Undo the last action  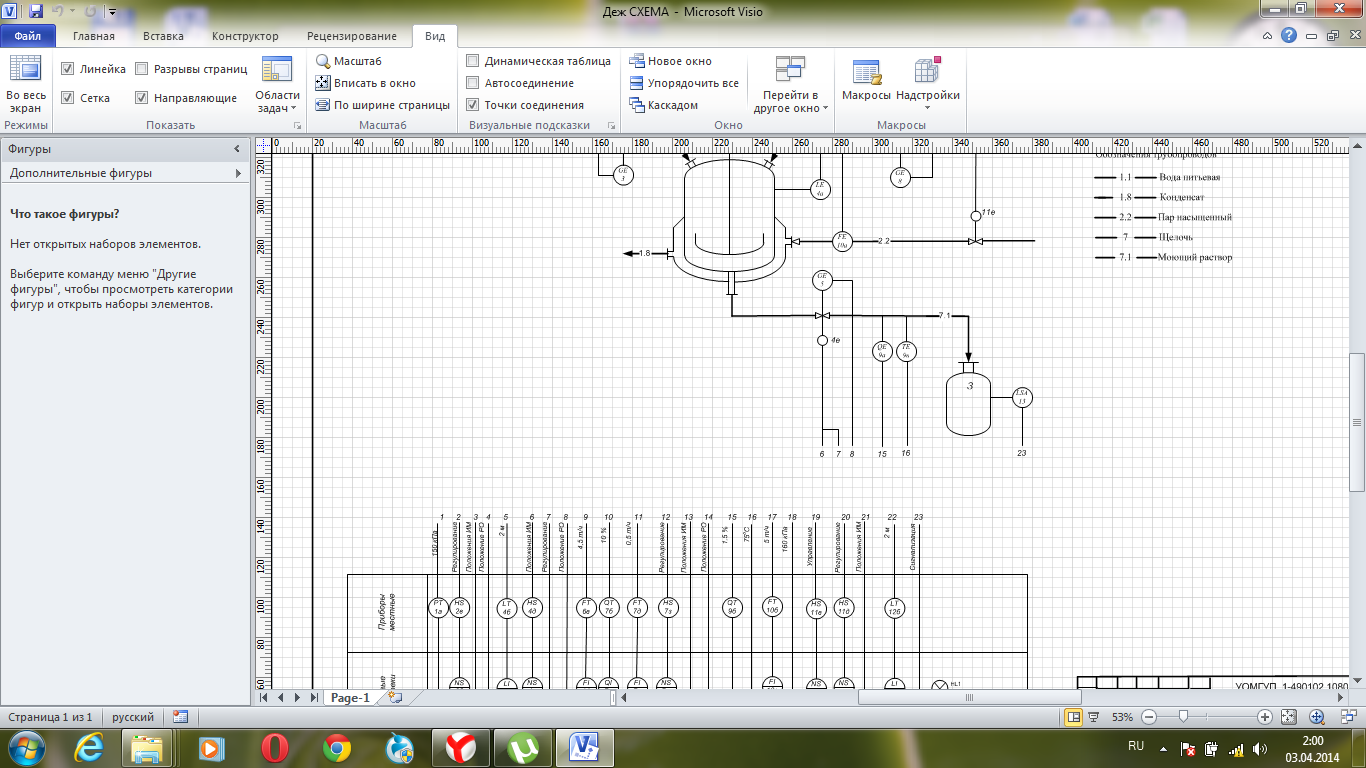coord(59,12)
